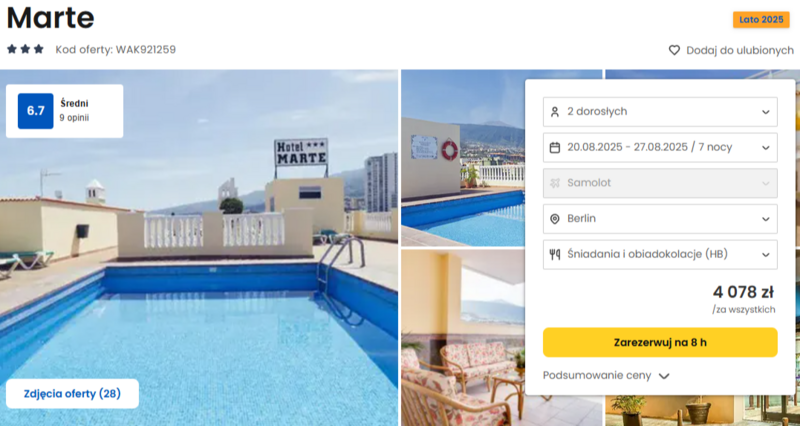Add offer via Dodaj do ulubionych link
The image size is (800, 426).
click(740, 50)
